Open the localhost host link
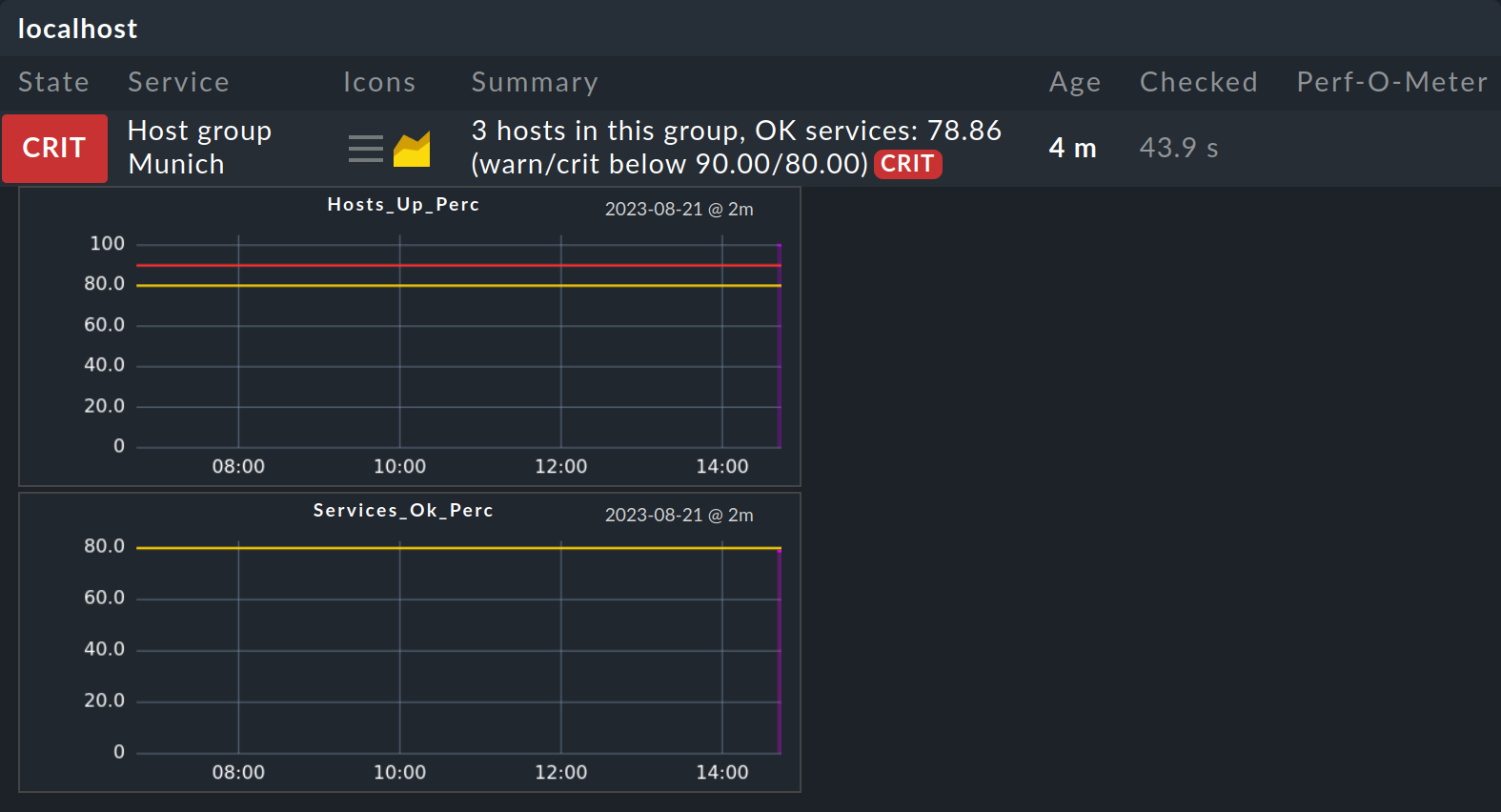This screenshot has width=1501, height=812. 77,29
